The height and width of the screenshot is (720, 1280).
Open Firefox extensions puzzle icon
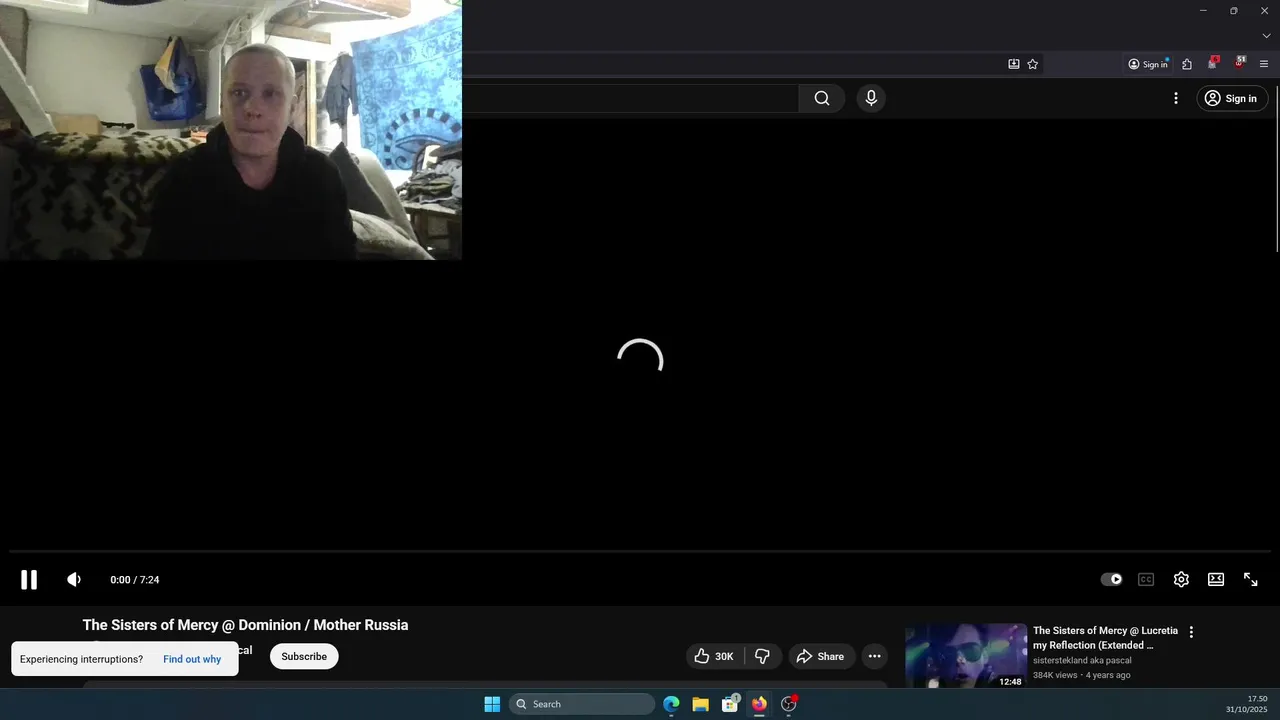click(1187, 64)
